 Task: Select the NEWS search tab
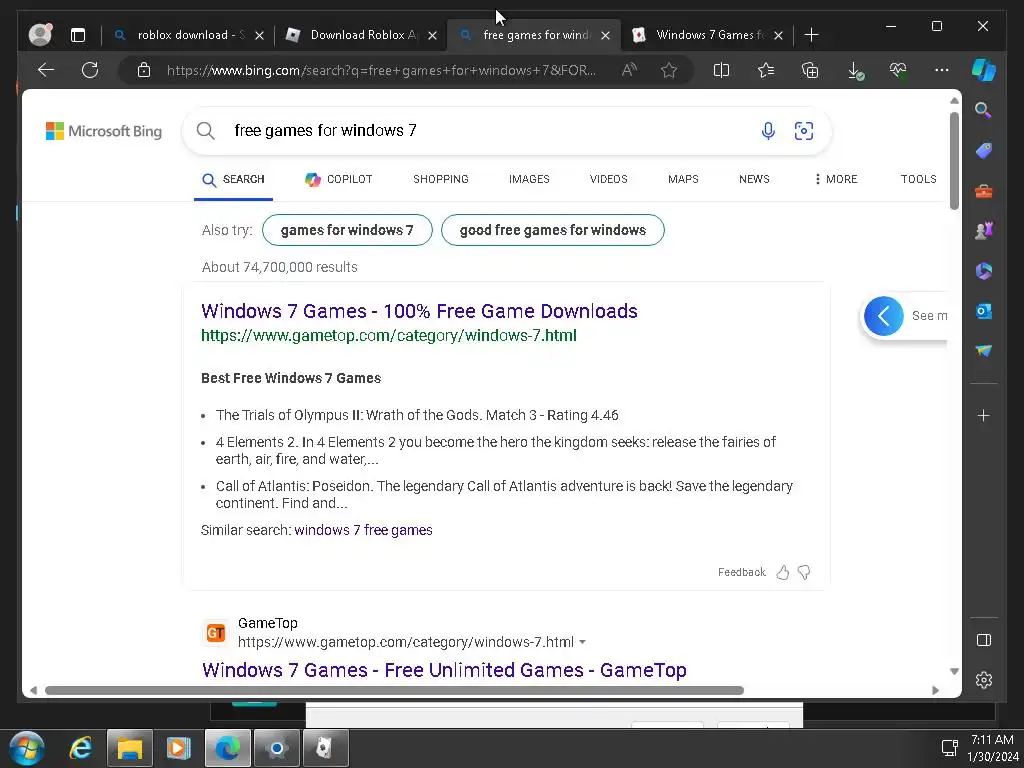coord(754,179)
